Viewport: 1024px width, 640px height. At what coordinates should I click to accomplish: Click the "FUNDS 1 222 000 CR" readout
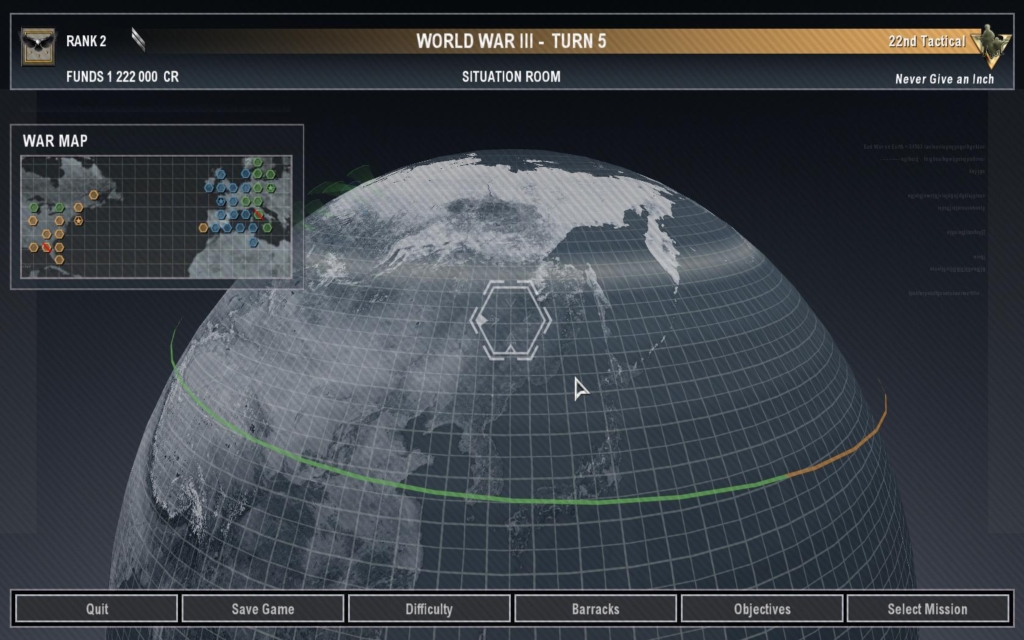tap(122, 76)
